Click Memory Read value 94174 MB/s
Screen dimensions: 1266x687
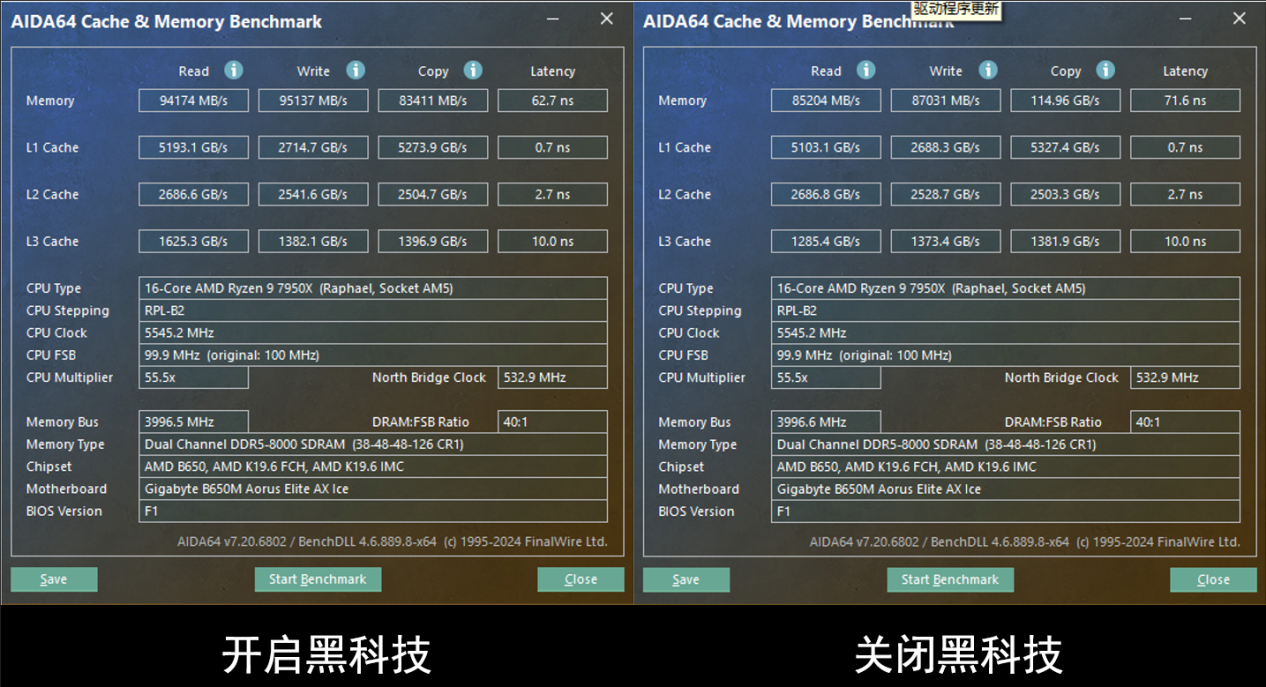(x=193, y=101)
